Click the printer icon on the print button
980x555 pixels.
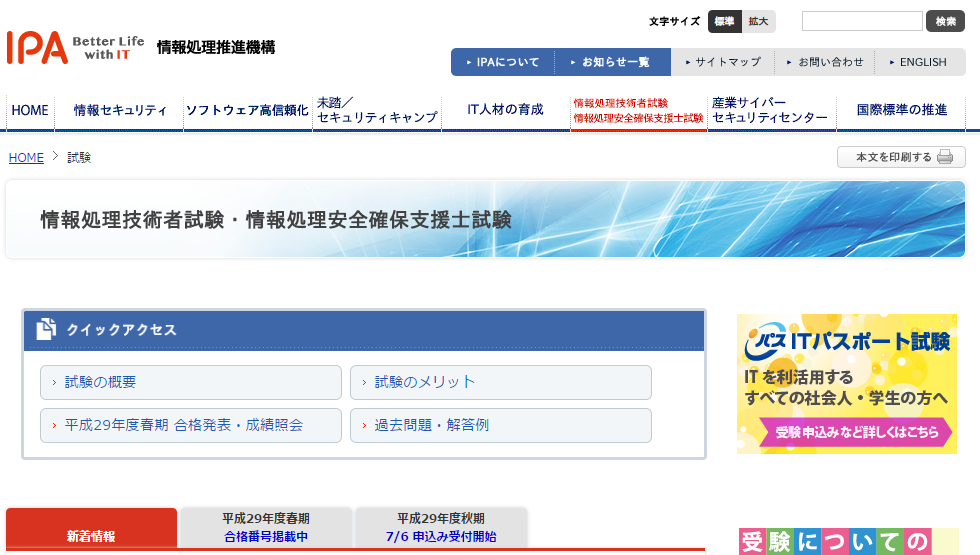click(945, 157)
